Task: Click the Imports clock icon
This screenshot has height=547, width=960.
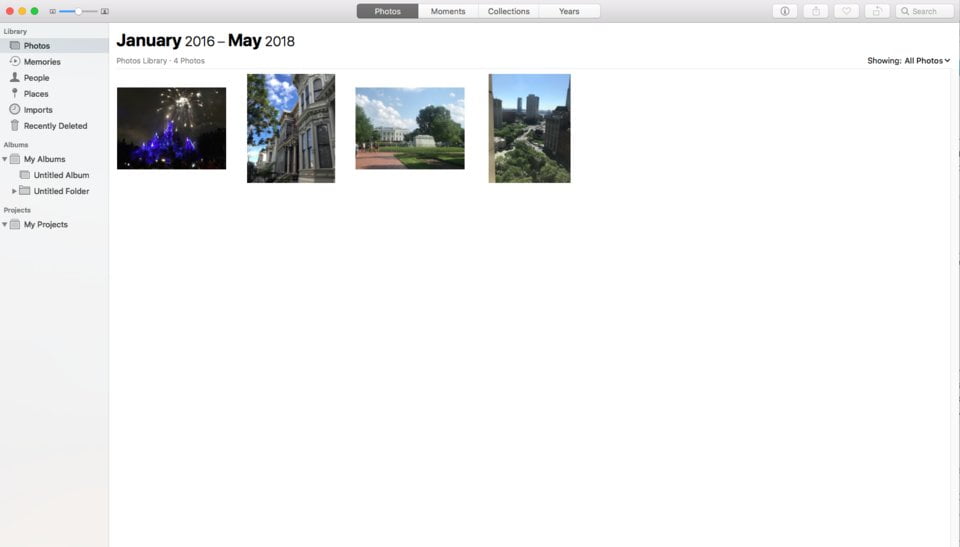Action: [15, 109]
